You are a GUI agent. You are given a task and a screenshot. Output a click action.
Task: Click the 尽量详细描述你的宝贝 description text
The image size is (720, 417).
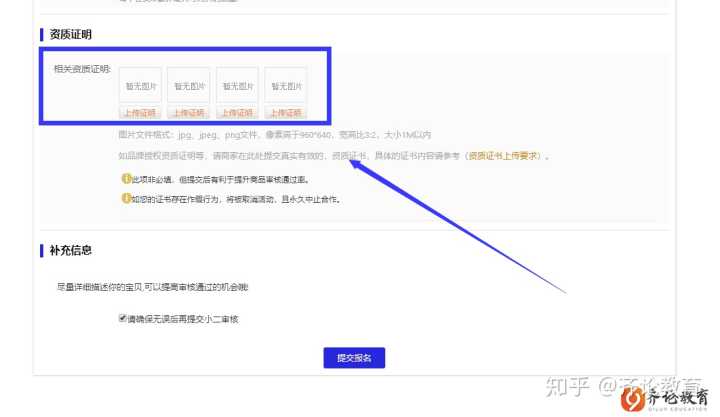pyautogui.click(x=152, y=287)
